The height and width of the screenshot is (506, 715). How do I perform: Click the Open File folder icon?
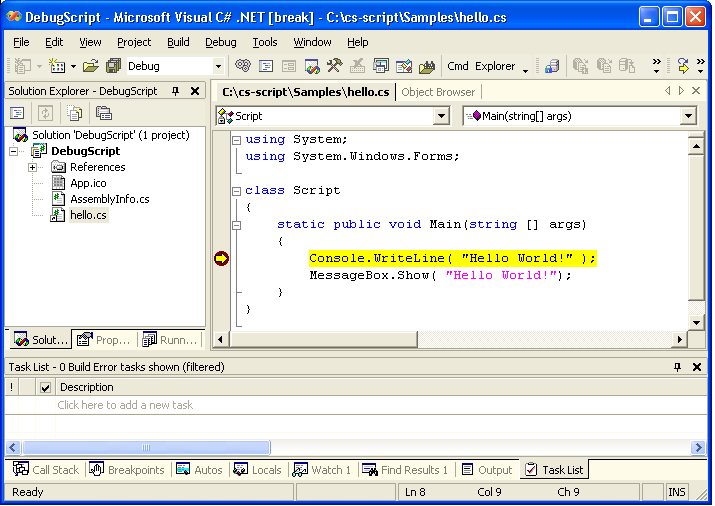[90, 66]
